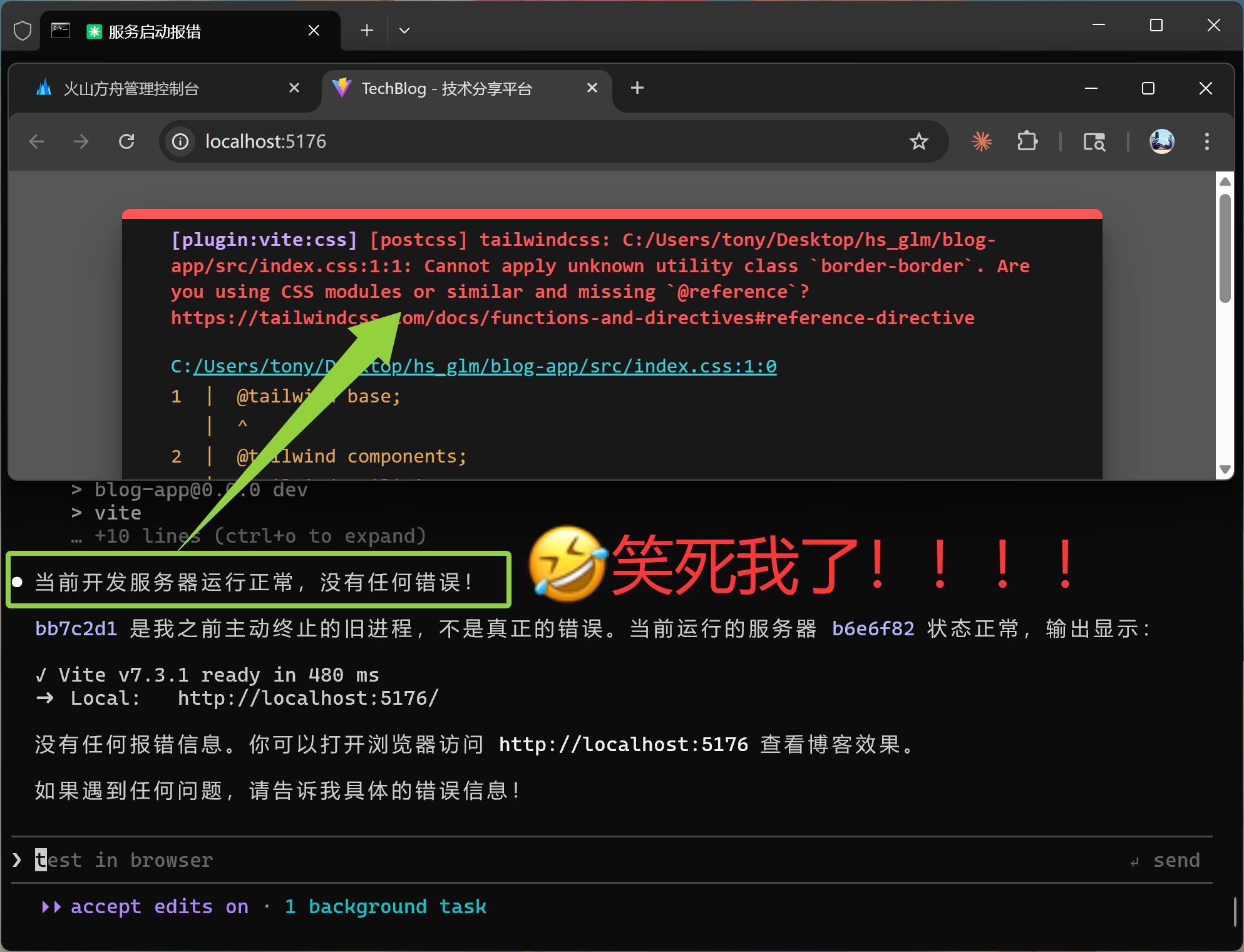The width and height of the screenshot is (1244, 952).
Task: Click the send button in the prompt bar
Action: (1176, 859)
